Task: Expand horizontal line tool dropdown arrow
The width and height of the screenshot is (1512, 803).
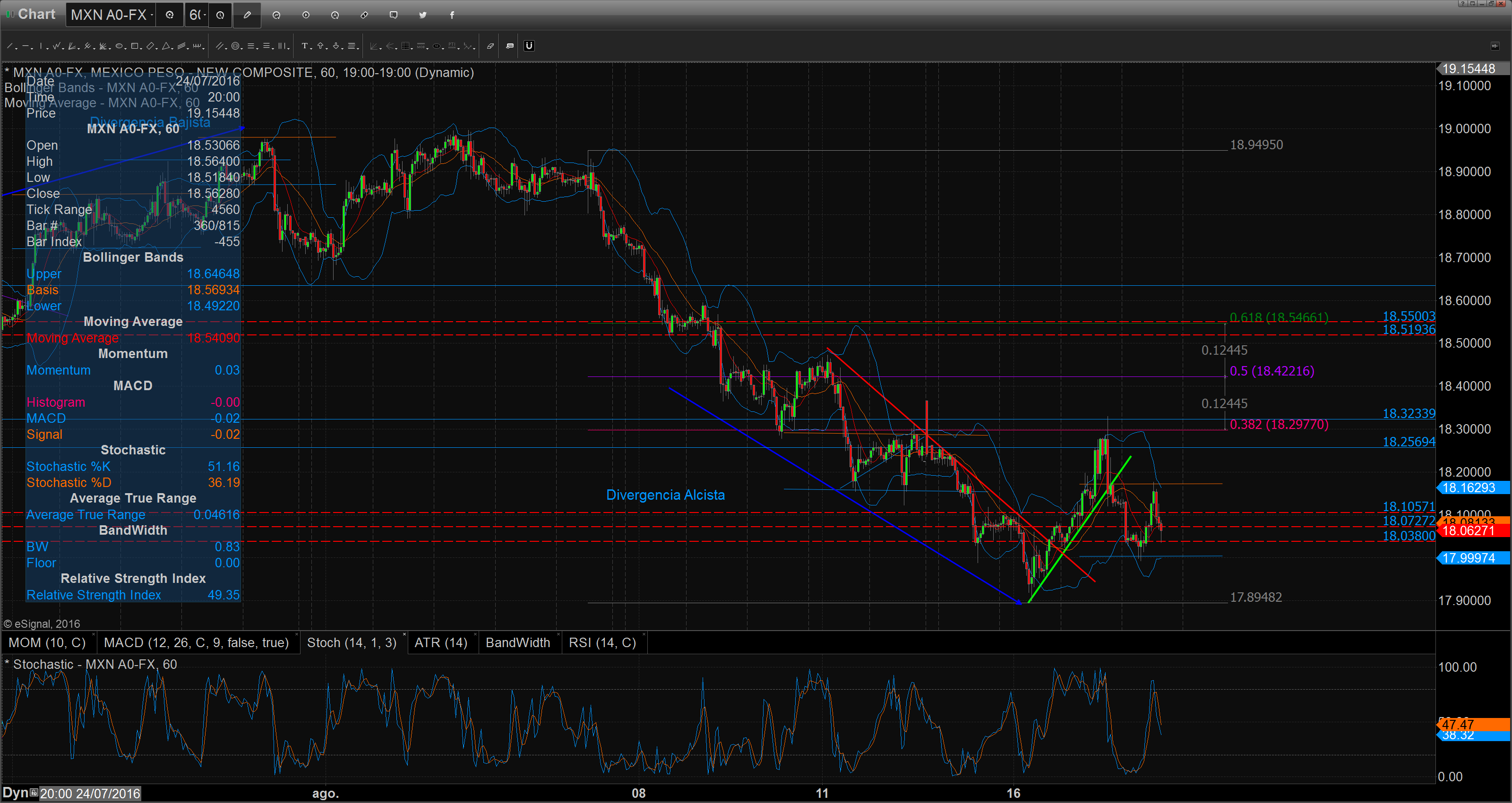Action: pos(32,48)
